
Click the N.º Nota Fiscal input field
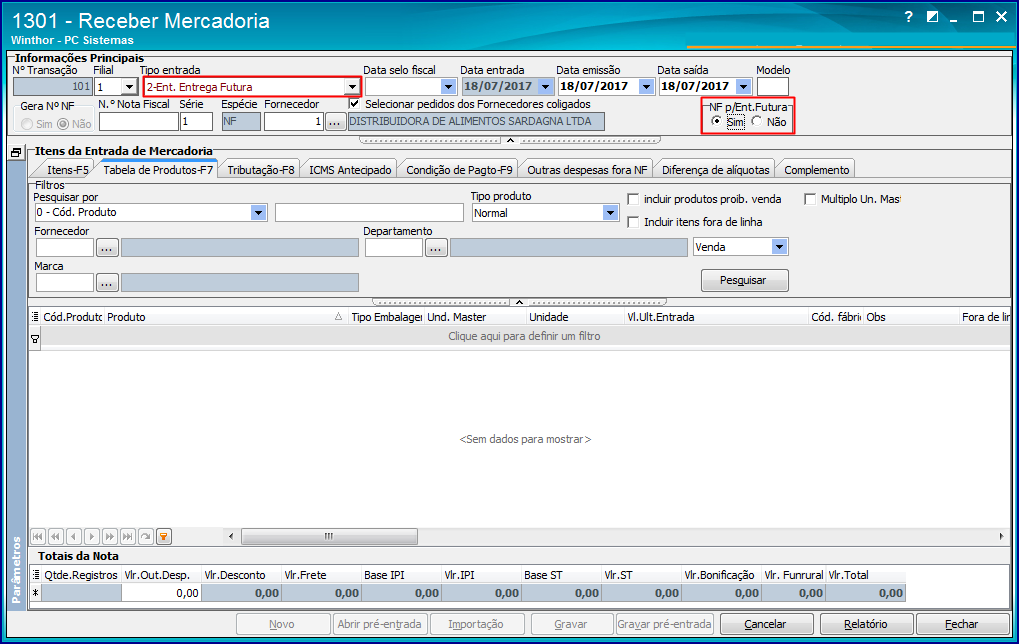point(138,122)
